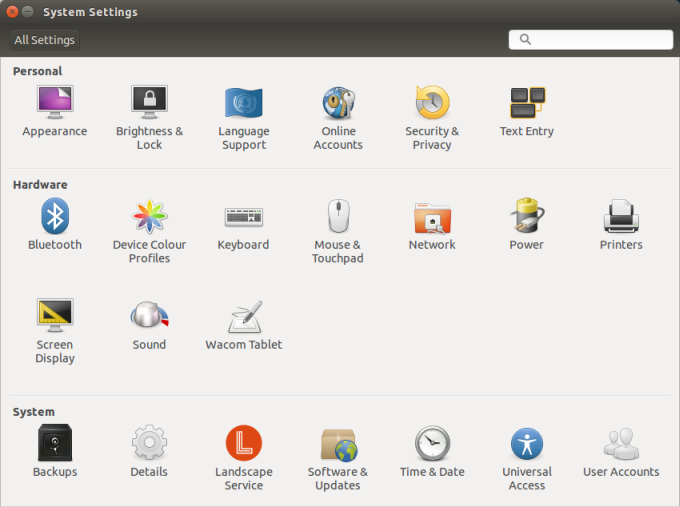The image size is (680, 507).
Task: Open Brightness & Lock settings
Action: point(149,103)
